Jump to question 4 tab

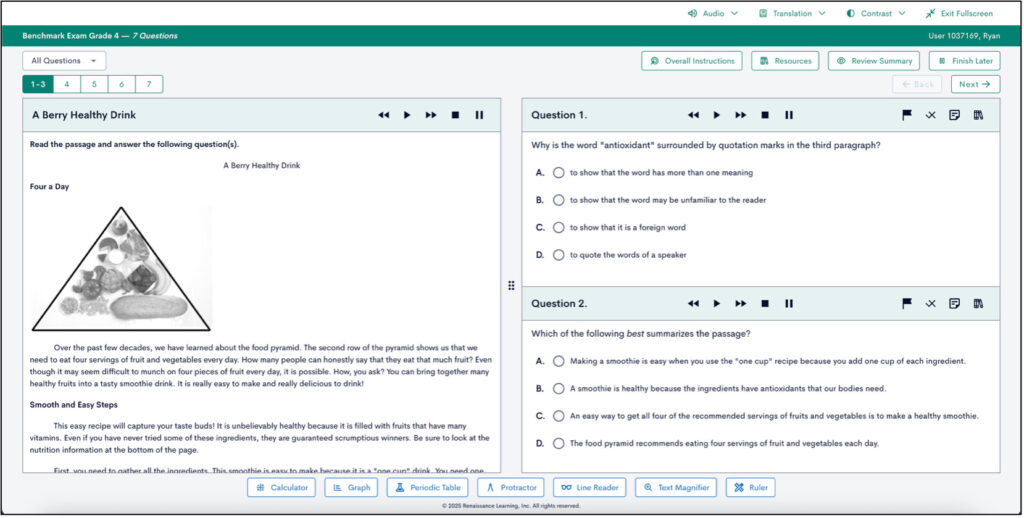click(67, 84)
